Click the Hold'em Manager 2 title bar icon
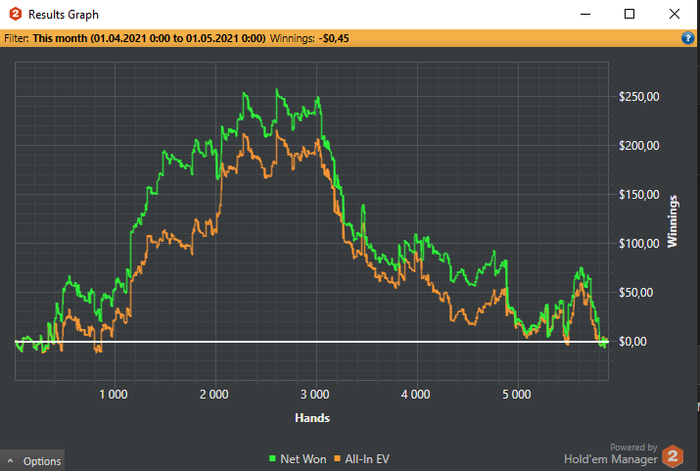The width and height of the screenshot is (700, 471). (16, 14)
